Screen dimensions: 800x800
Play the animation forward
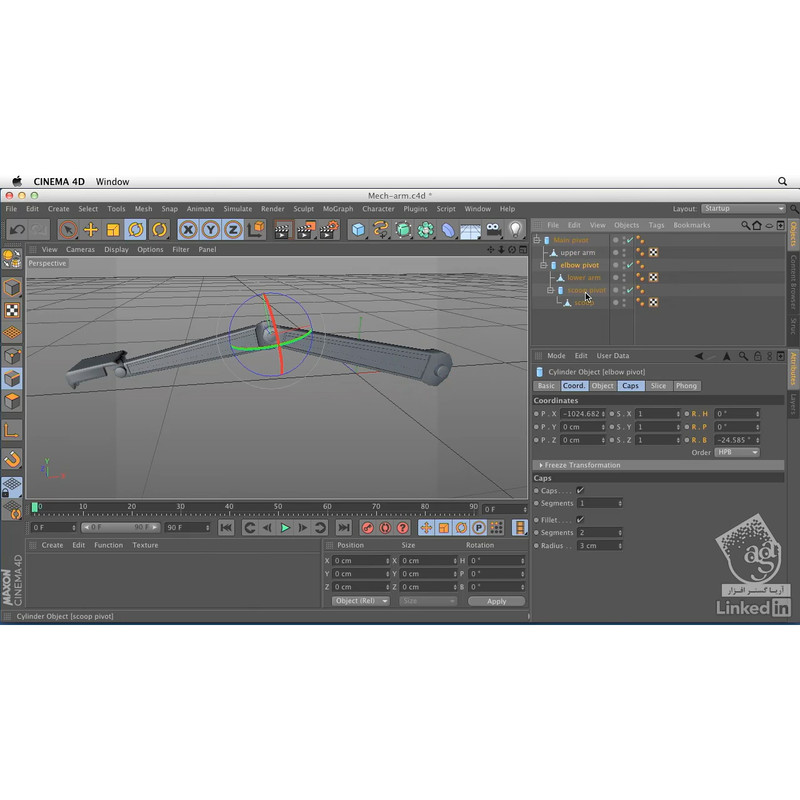pos(285,528)
